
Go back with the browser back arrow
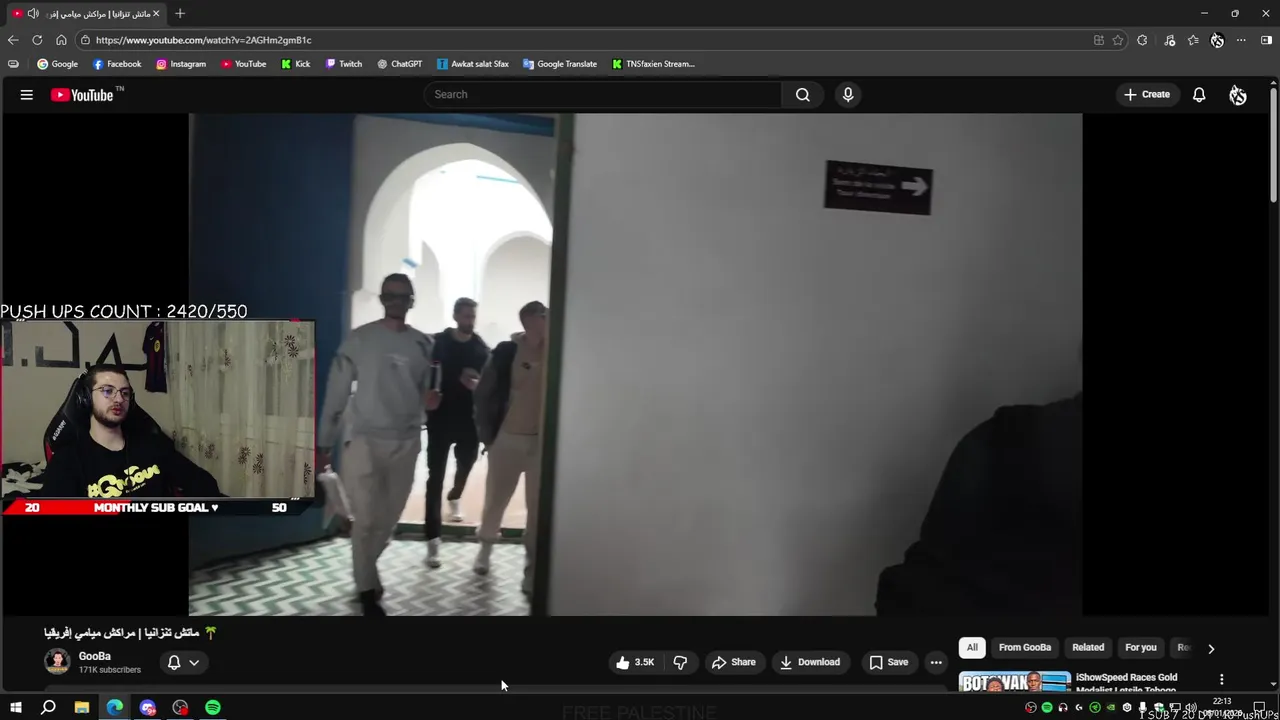coord(13,40)
